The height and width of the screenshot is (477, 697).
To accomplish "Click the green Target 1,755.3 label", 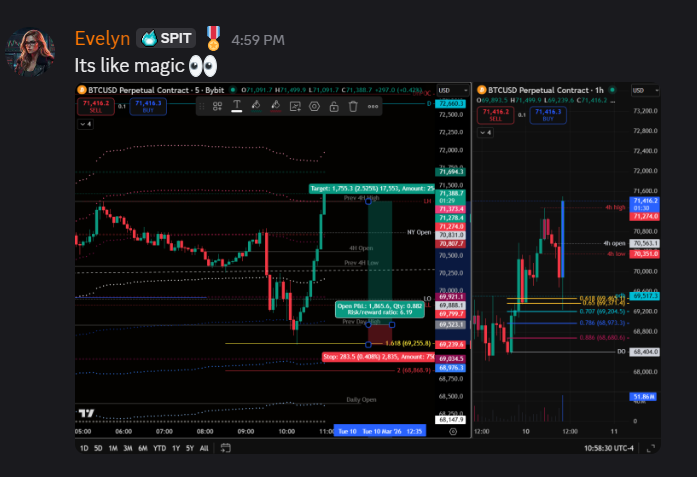I will coord(372,188).
